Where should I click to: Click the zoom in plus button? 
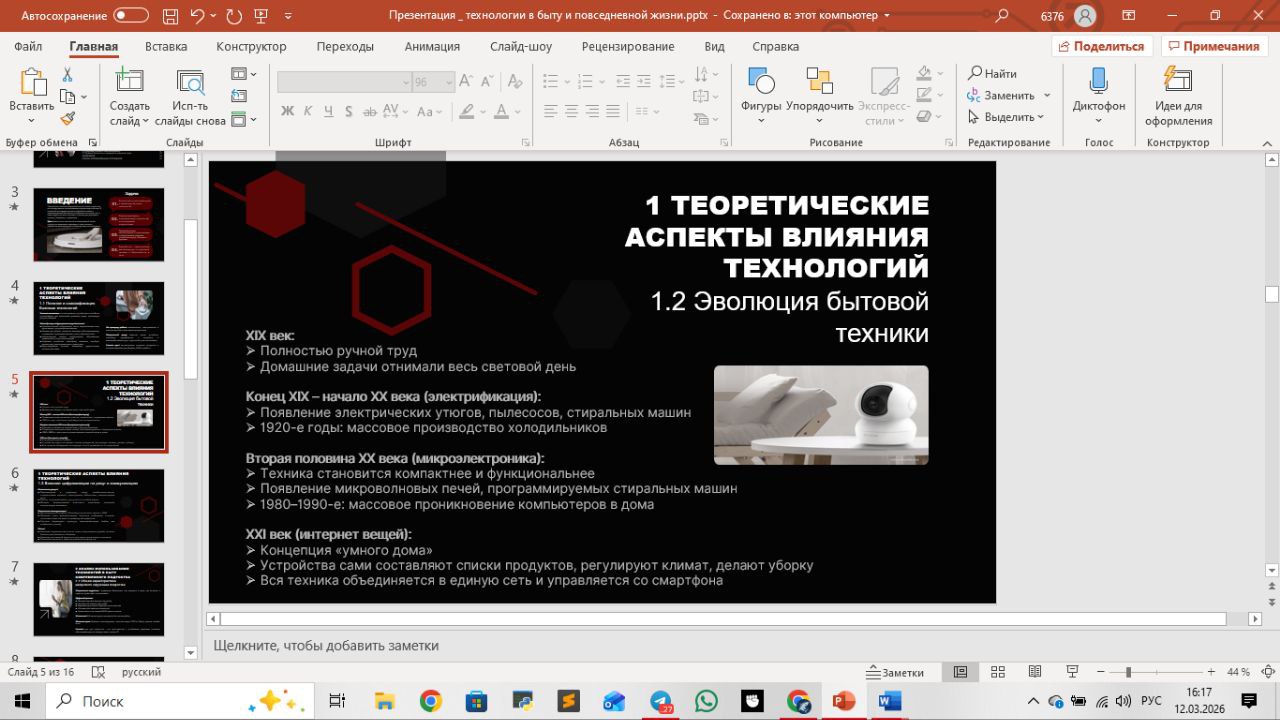[x=1211, y=672]
